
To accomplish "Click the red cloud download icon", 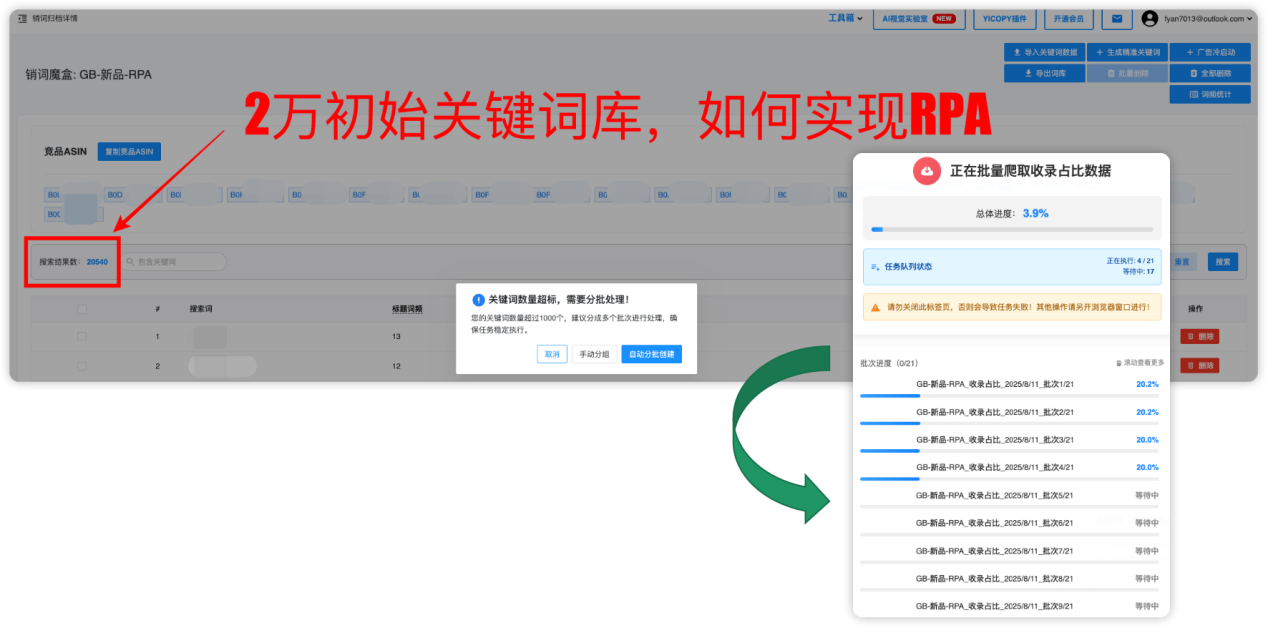I will pos(927,171).
